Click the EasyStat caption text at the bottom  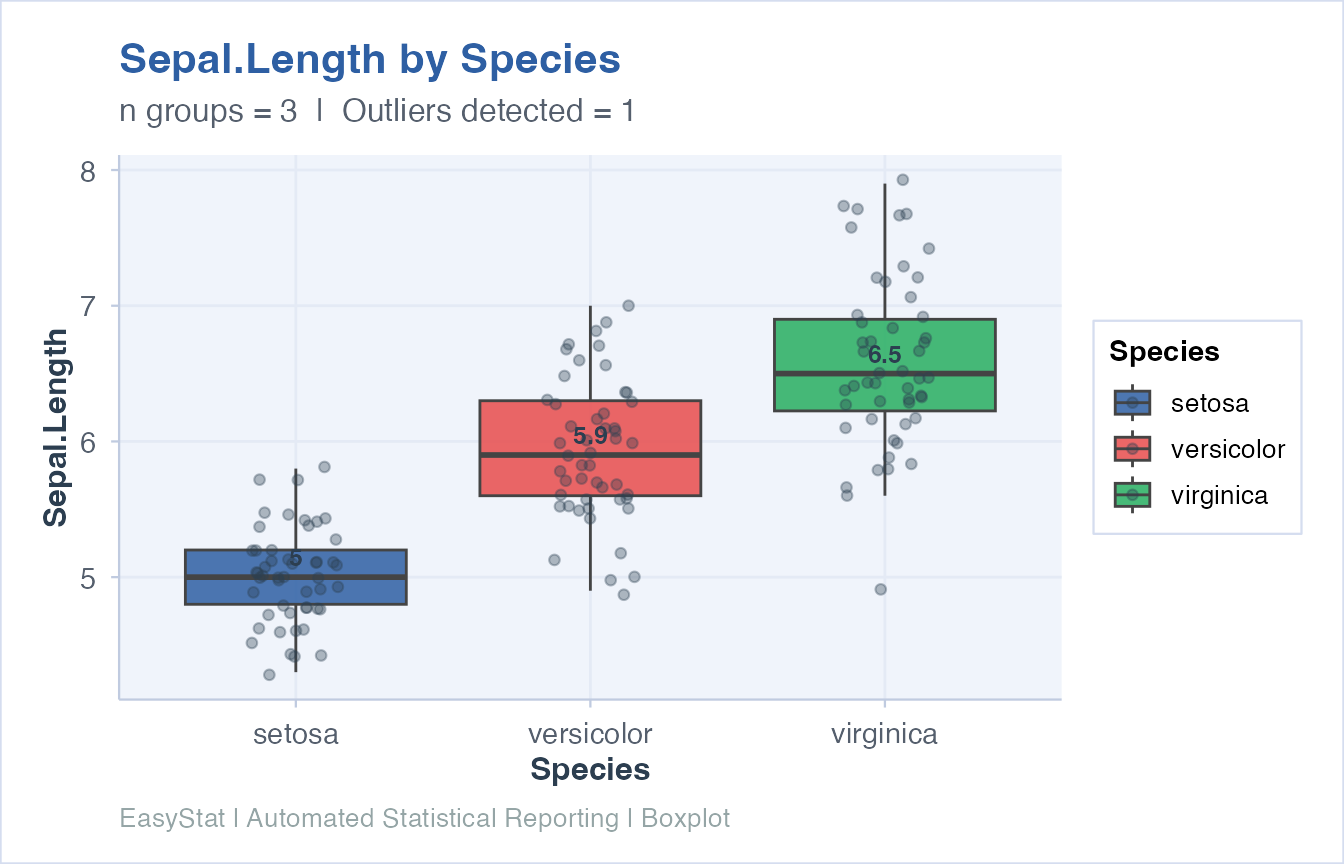tap(425, 819)
